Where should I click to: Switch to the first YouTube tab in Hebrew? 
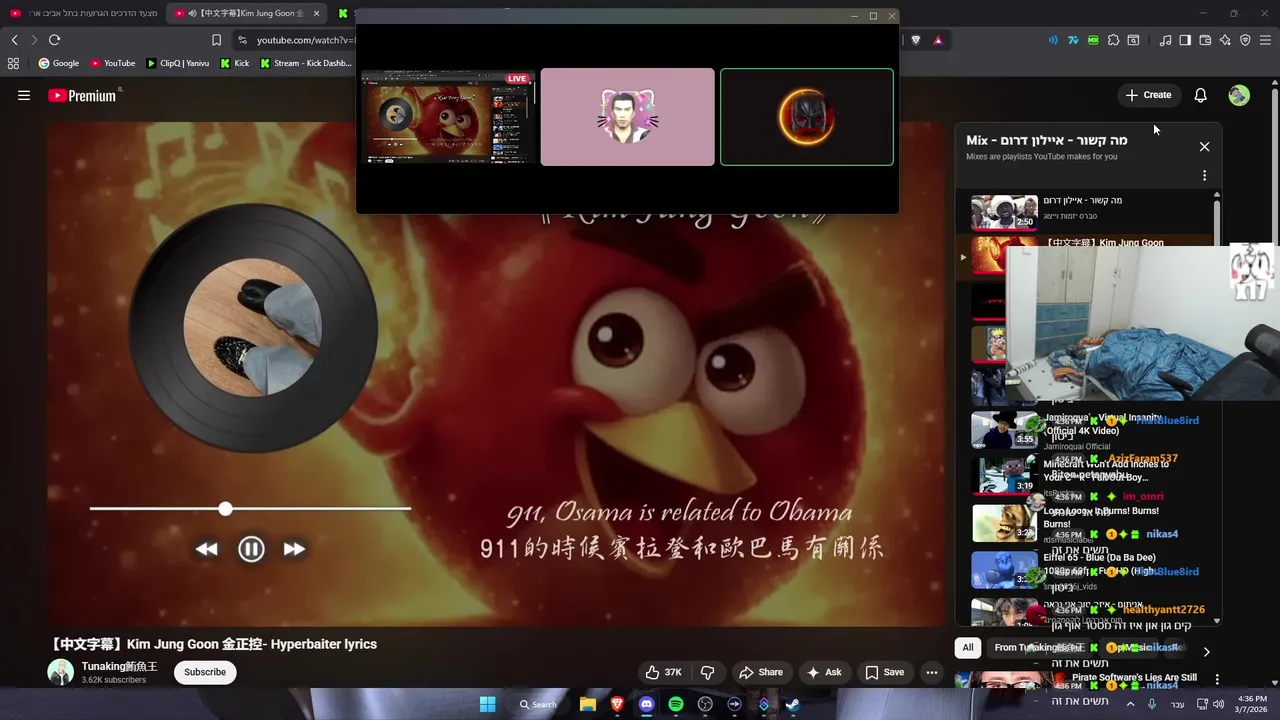82,13
